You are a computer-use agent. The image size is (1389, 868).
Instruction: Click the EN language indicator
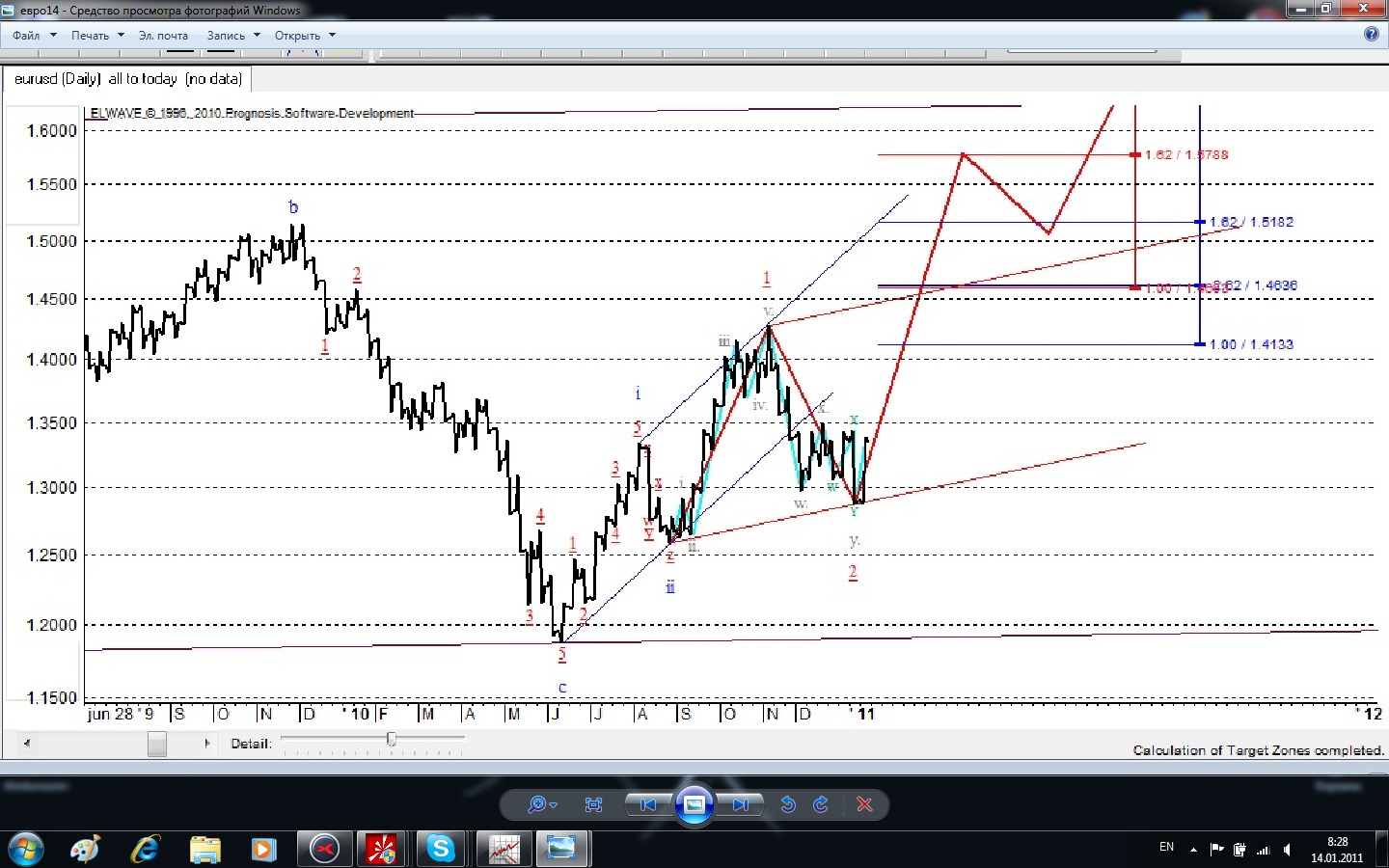tap(1166, 848)
